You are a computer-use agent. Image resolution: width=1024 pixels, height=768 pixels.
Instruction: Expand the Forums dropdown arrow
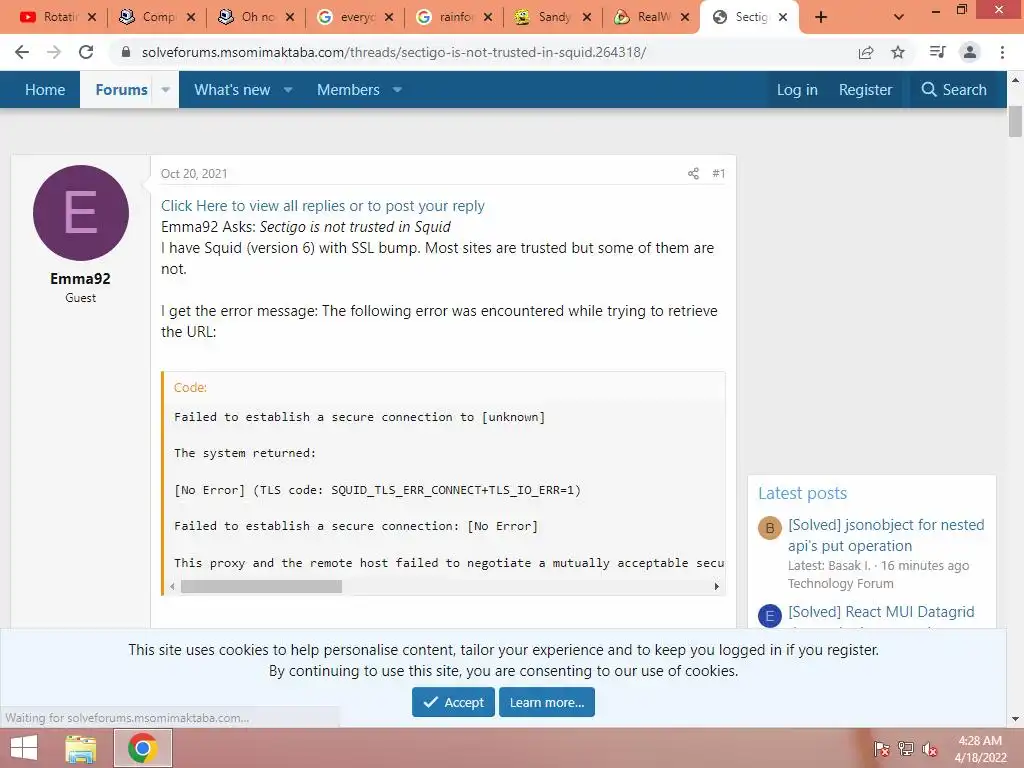tap(165, 89)
